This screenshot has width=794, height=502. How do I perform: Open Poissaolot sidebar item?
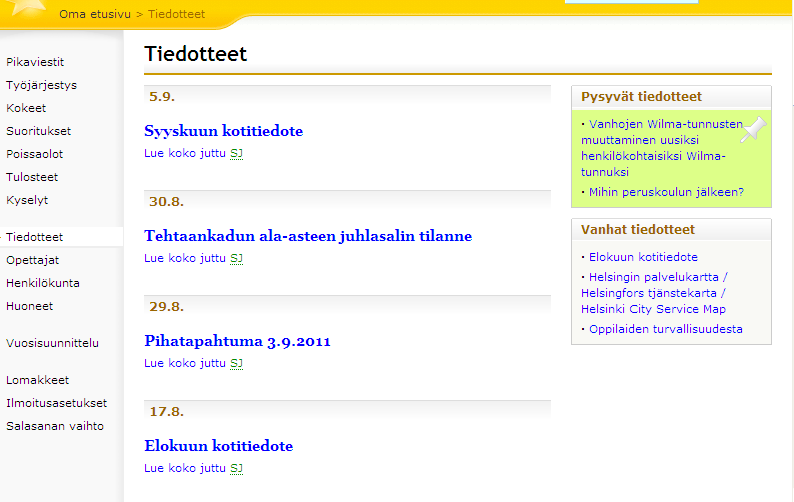coord(34,154)
